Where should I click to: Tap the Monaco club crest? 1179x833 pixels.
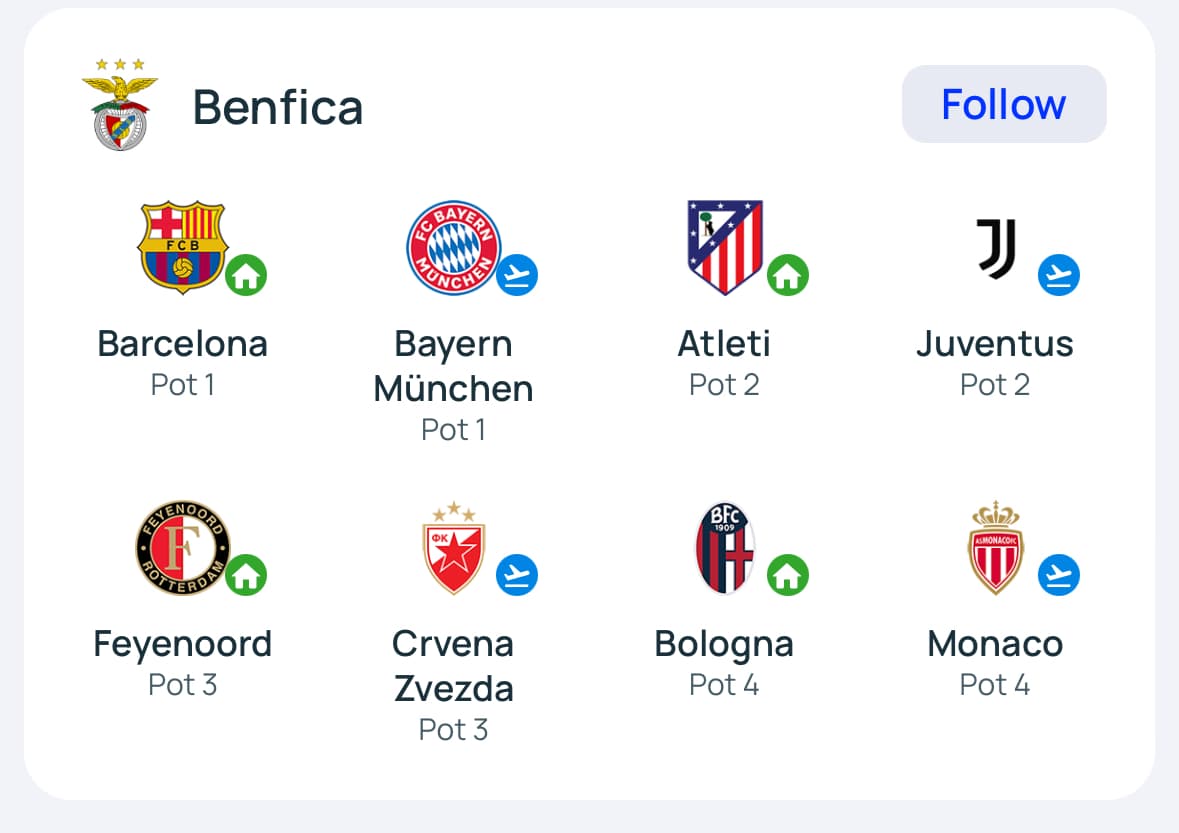(x=995, y=548)
